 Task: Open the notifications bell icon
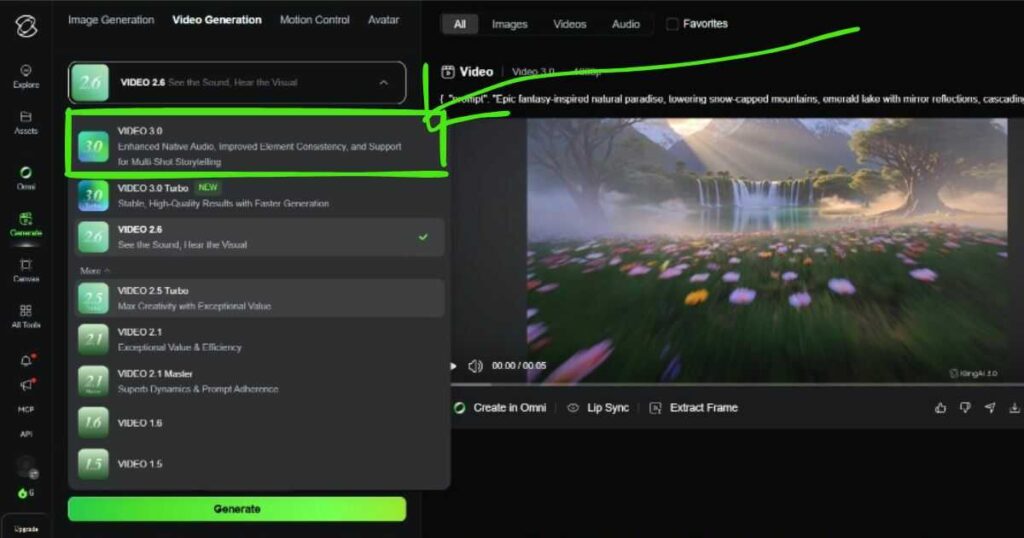click(x=26, y=360)
